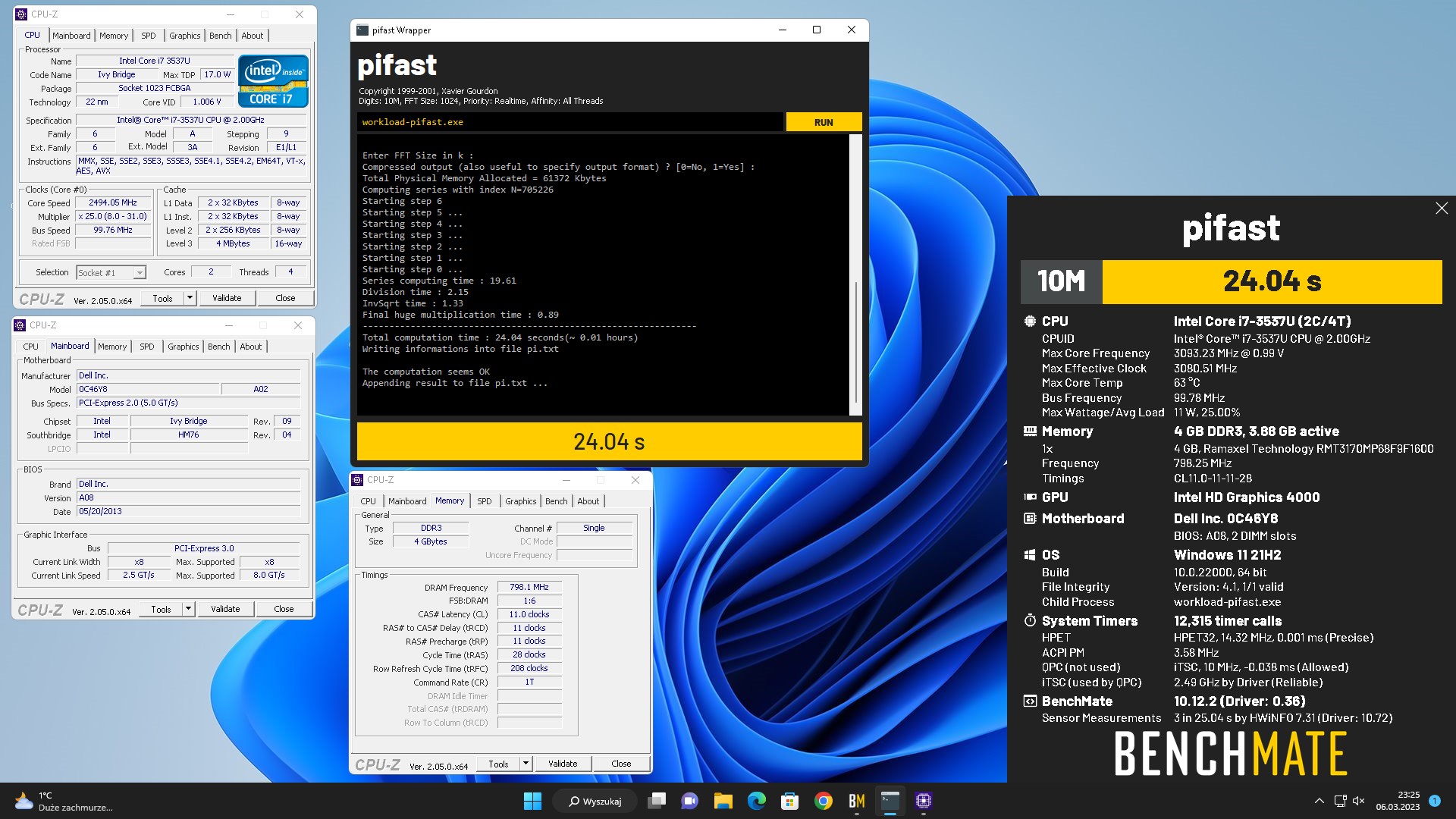Click CPU-Z title icon of Memory window
This screenshot has height=819, width=1456.
(358, 480)
